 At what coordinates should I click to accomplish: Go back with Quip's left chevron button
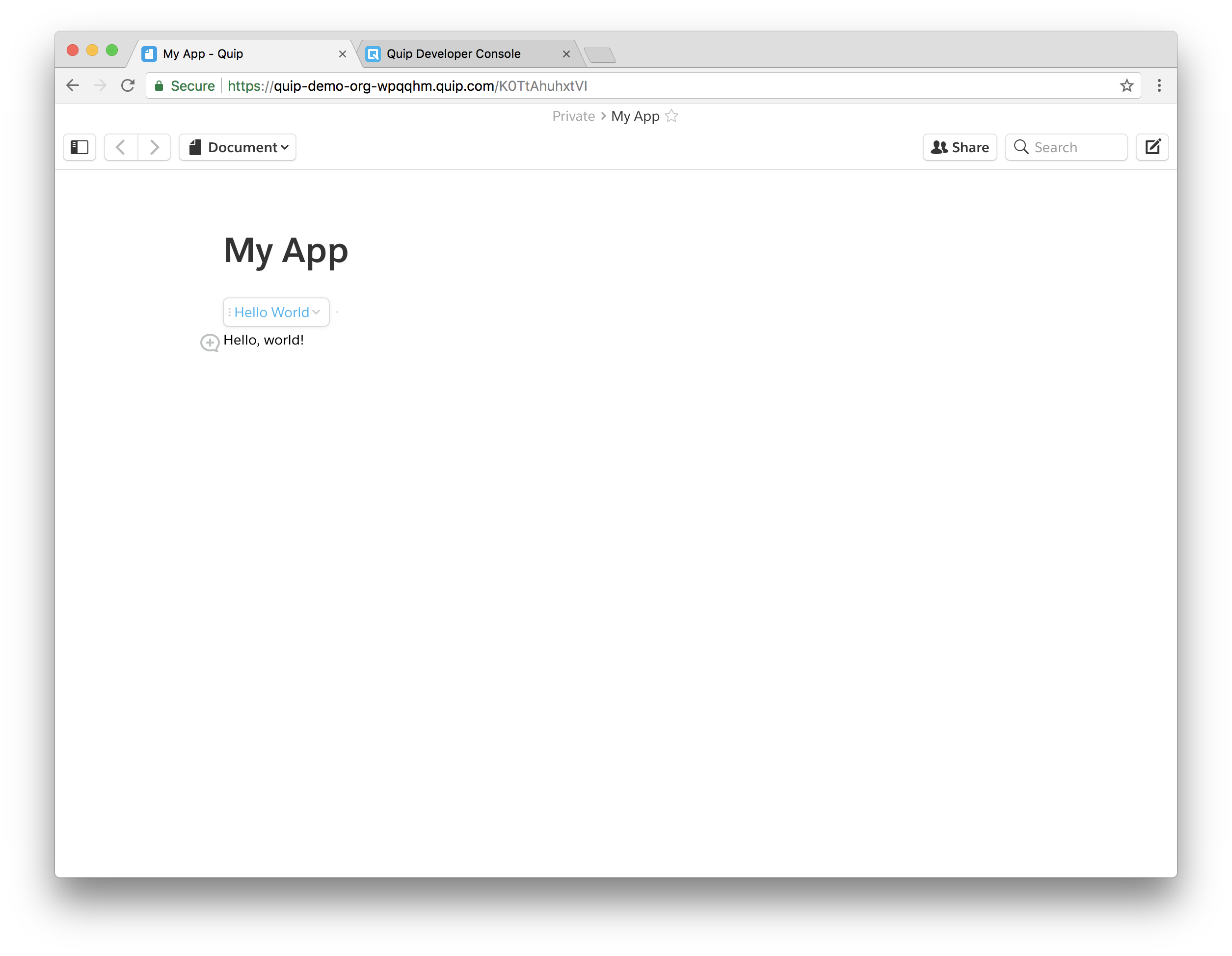[121, 148]
